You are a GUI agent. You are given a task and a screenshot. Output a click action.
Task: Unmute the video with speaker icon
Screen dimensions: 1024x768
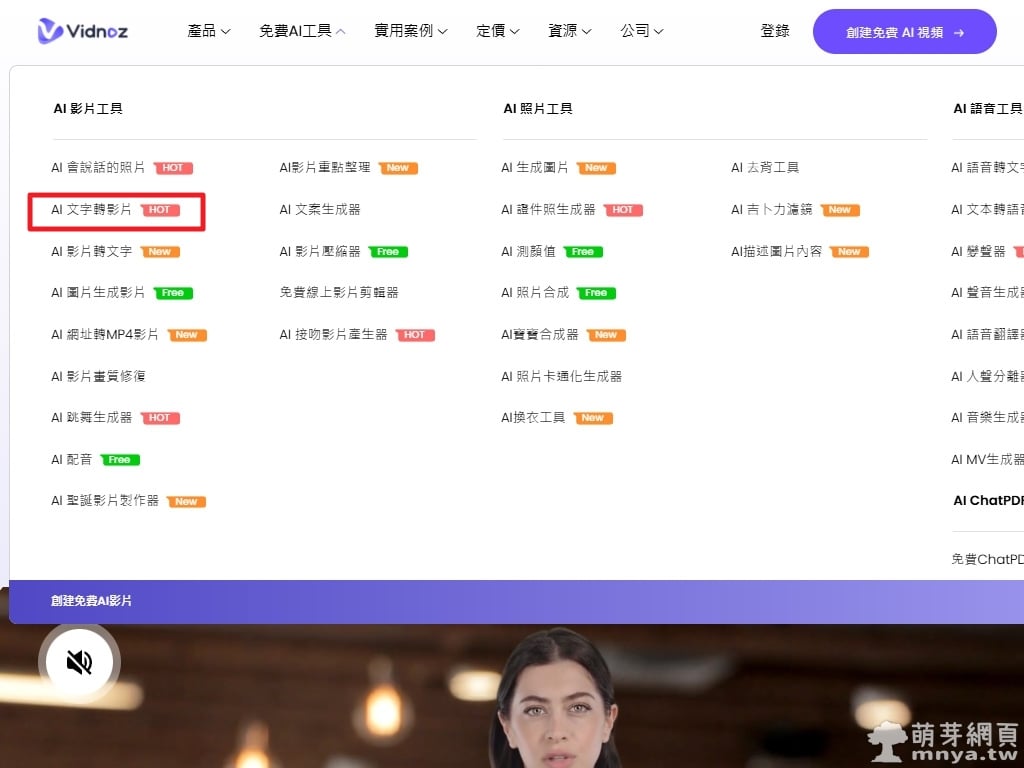(79, 661)
